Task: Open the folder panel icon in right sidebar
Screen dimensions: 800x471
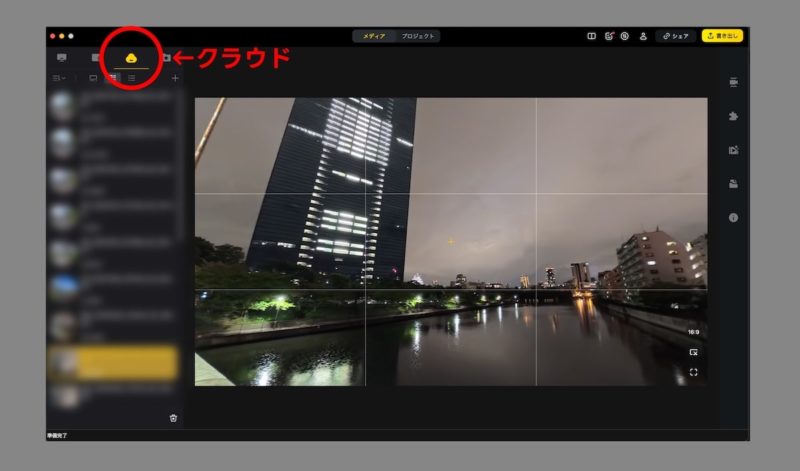Action: click(x=734, y=183)
